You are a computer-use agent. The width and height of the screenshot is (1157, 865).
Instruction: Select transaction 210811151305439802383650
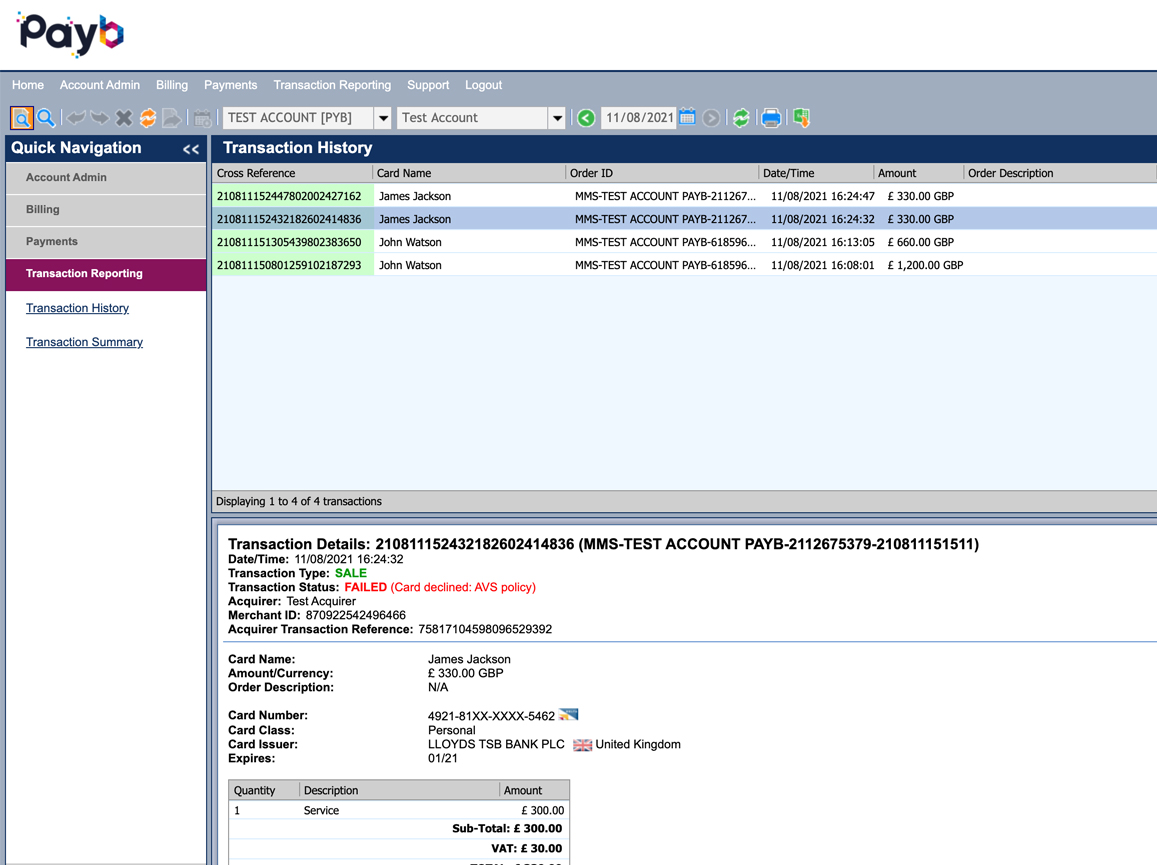684,242
